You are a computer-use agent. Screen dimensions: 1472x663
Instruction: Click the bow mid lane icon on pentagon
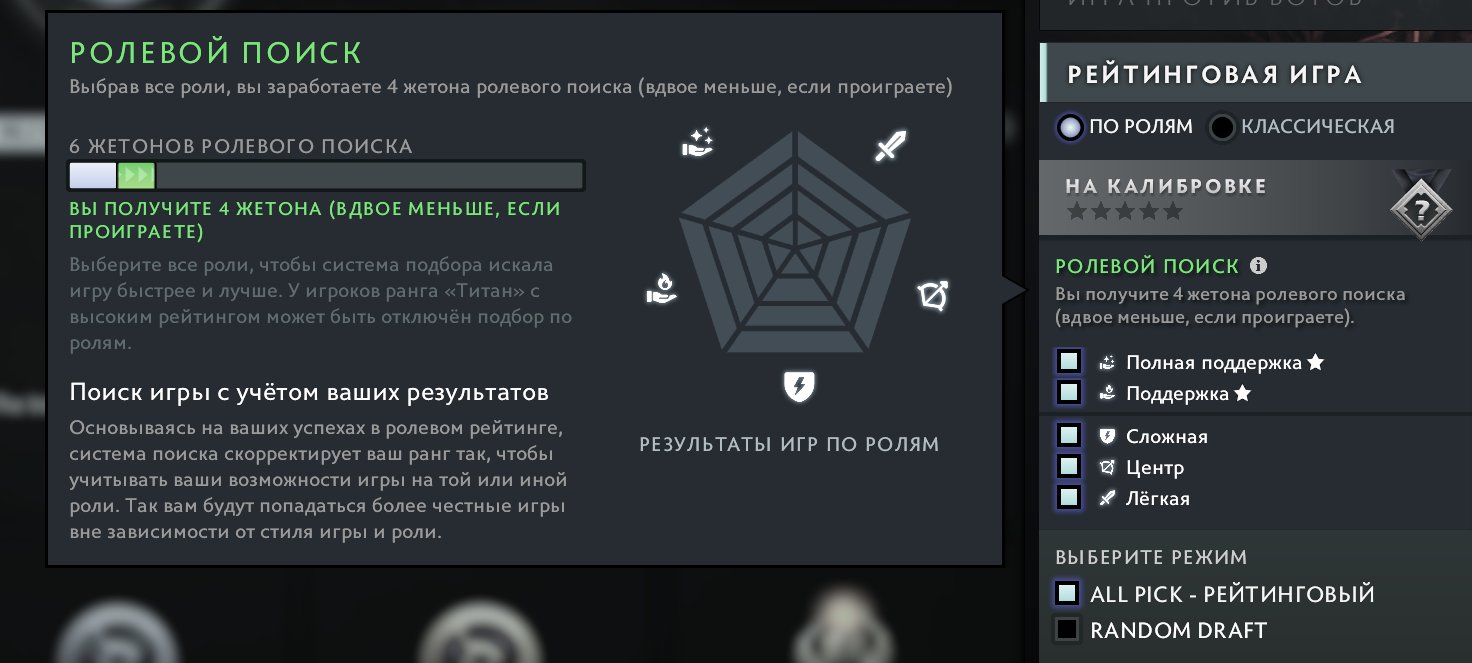click(933, 296)
